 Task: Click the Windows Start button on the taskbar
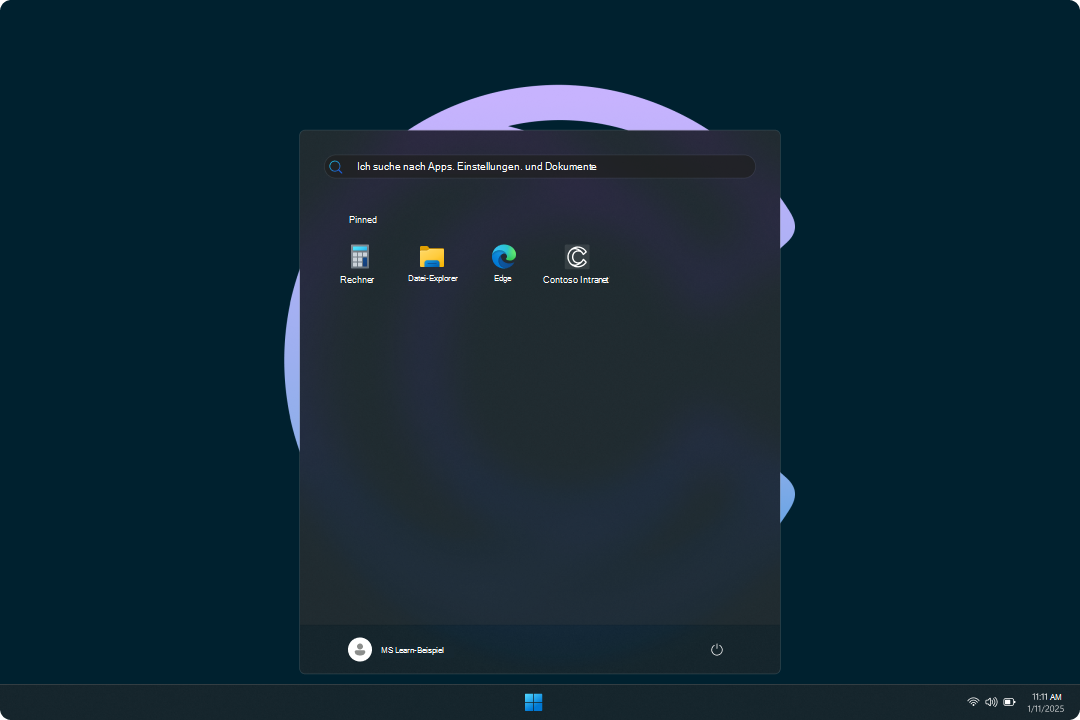click(533, 701)
